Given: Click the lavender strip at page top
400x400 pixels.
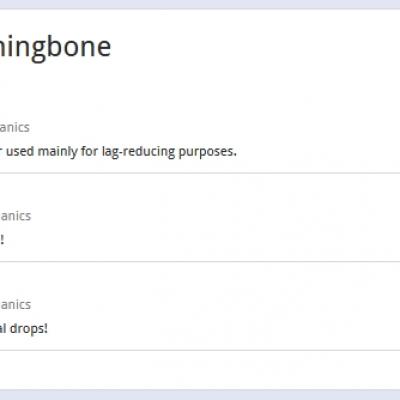Looking at the screenshot, I should (200, 4).
